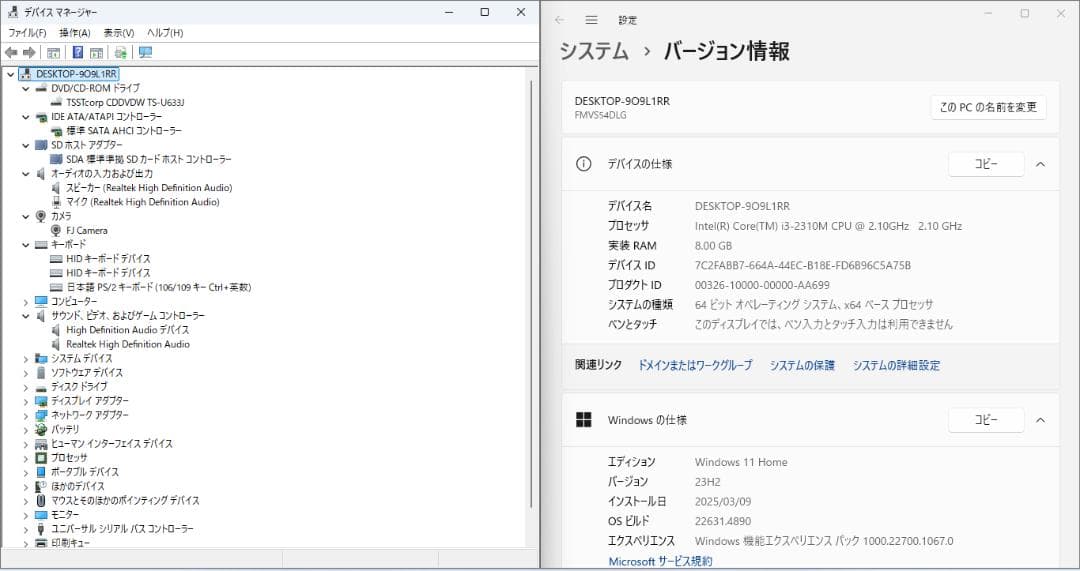Expand the computer category node
The height and width of the screenshot is (571, 1080).
25,302
